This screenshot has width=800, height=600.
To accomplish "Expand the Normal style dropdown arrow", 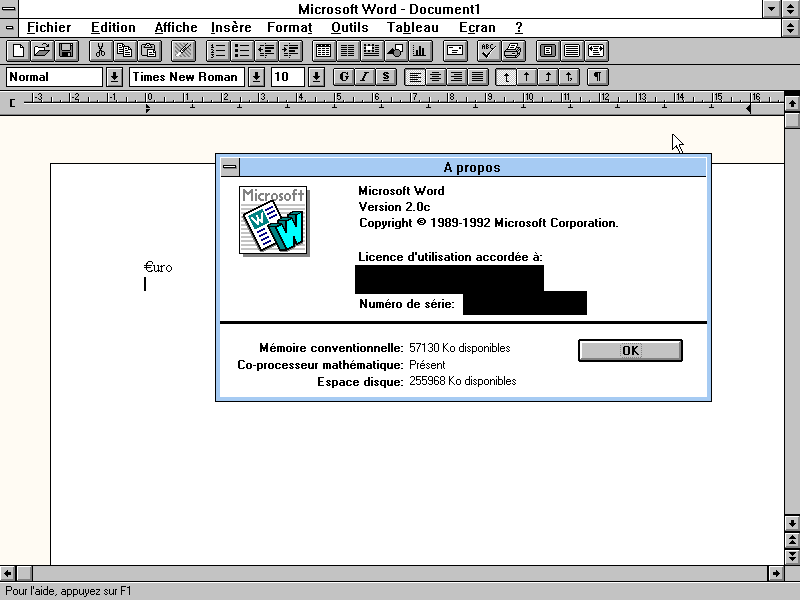I will [x=114, y=77].
